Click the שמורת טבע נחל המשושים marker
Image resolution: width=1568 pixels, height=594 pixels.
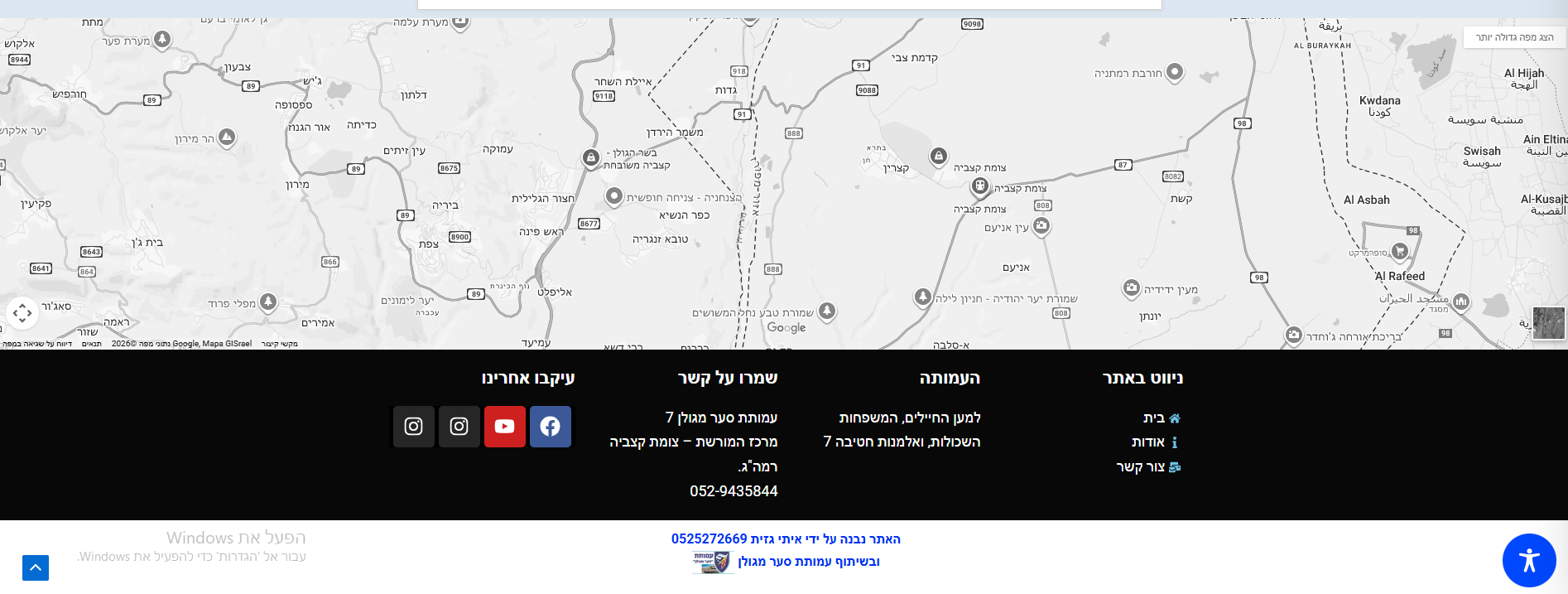(x=827, y=311)
